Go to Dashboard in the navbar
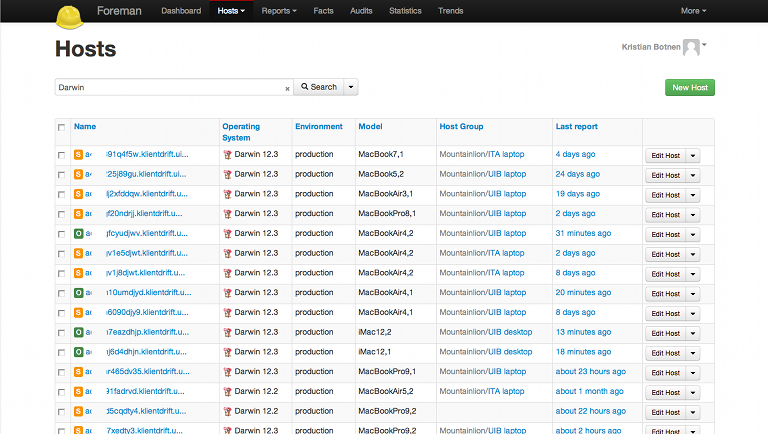 [181, 11]
